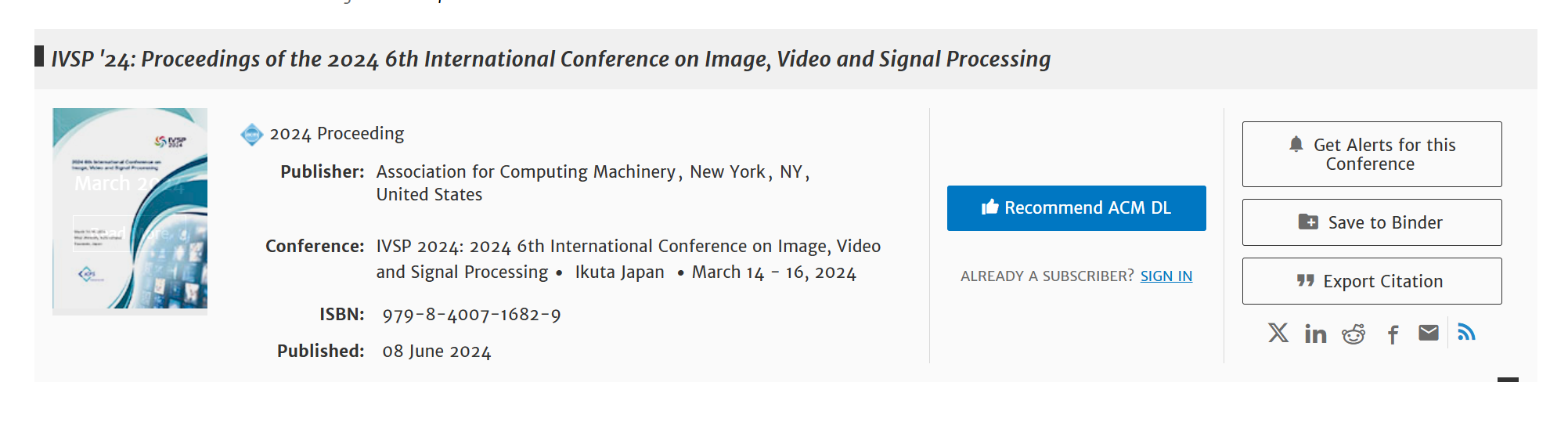Screen dimensions: 1568x422
Task: Click the bell icon for conference alerts
Action: 1296,145
